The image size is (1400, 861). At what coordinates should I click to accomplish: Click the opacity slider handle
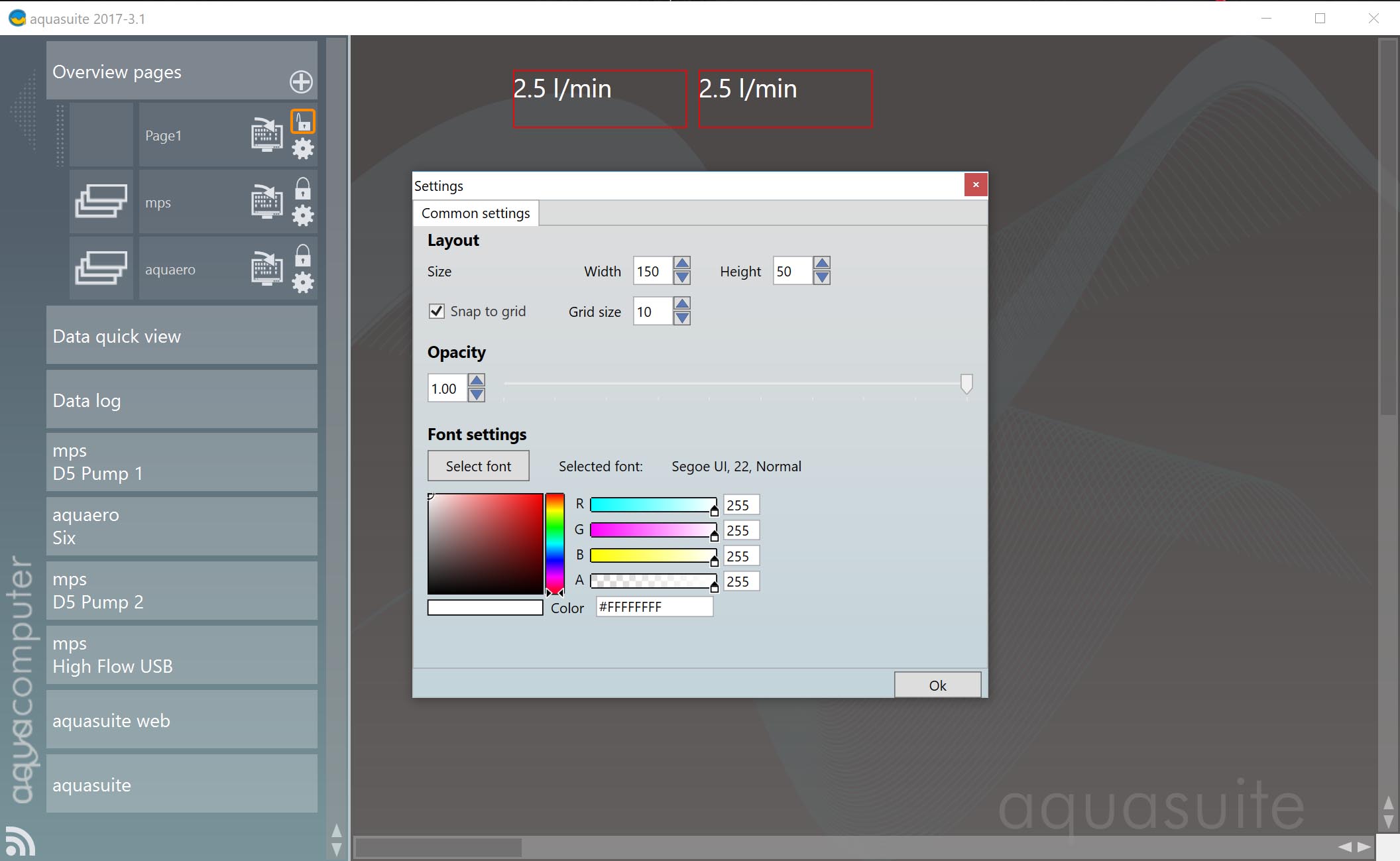[x=966, y=383]
